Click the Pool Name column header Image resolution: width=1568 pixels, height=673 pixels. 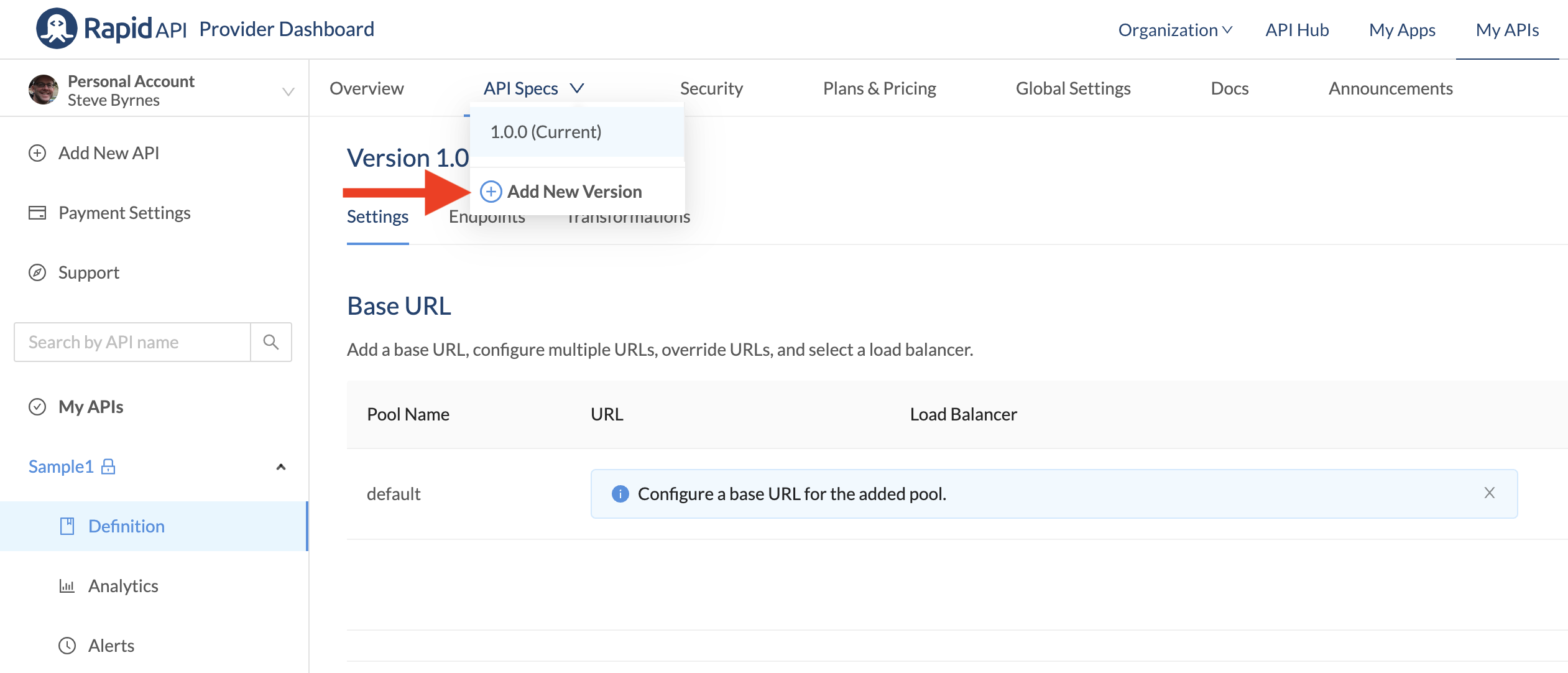tap(408, 414)
